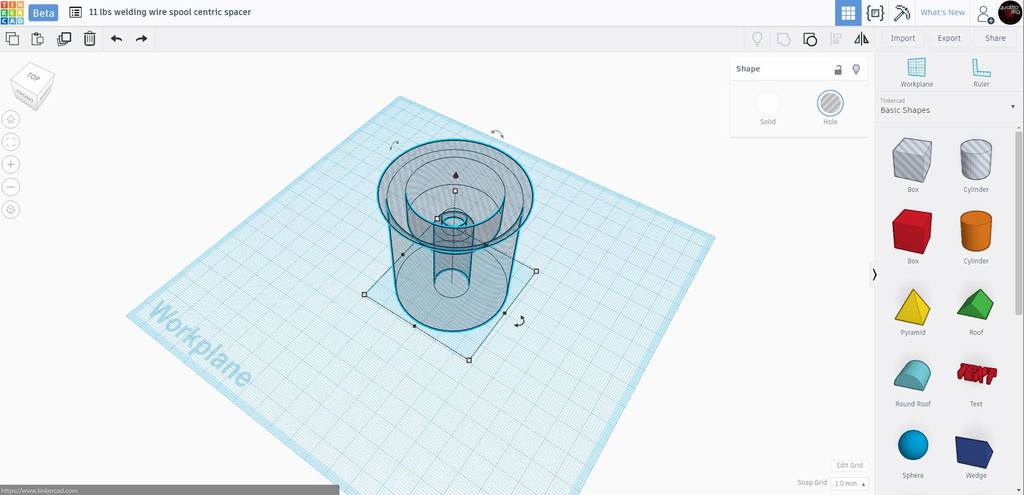Open the Minecraft pickaxe view

tap(902, 13)
